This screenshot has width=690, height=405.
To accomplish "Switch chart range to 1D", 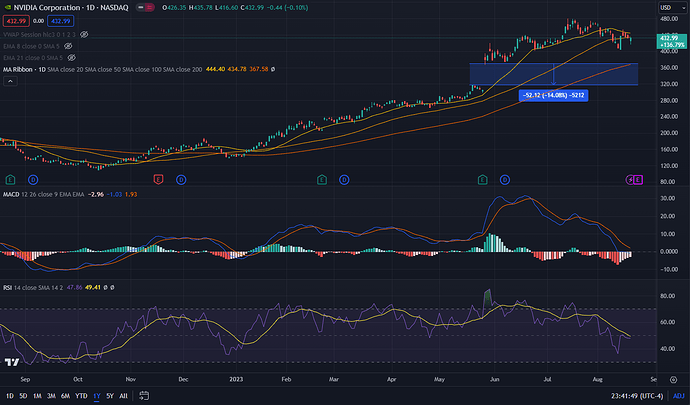I will coord(9,396).
